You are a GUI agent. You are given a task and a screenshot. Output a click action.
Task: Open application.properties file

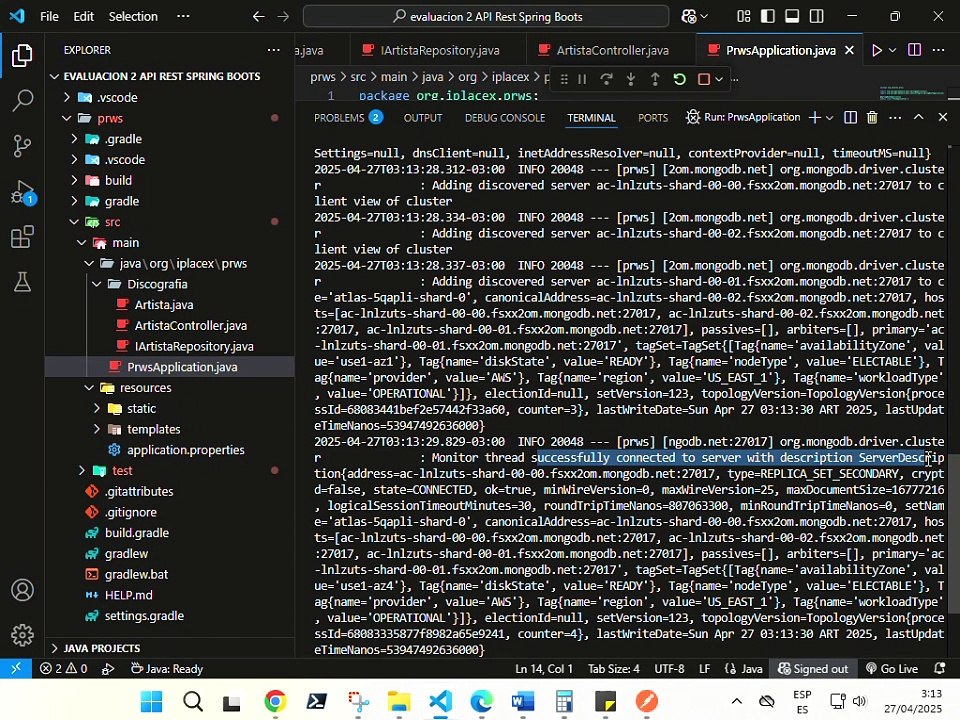[x=170, y=450]
